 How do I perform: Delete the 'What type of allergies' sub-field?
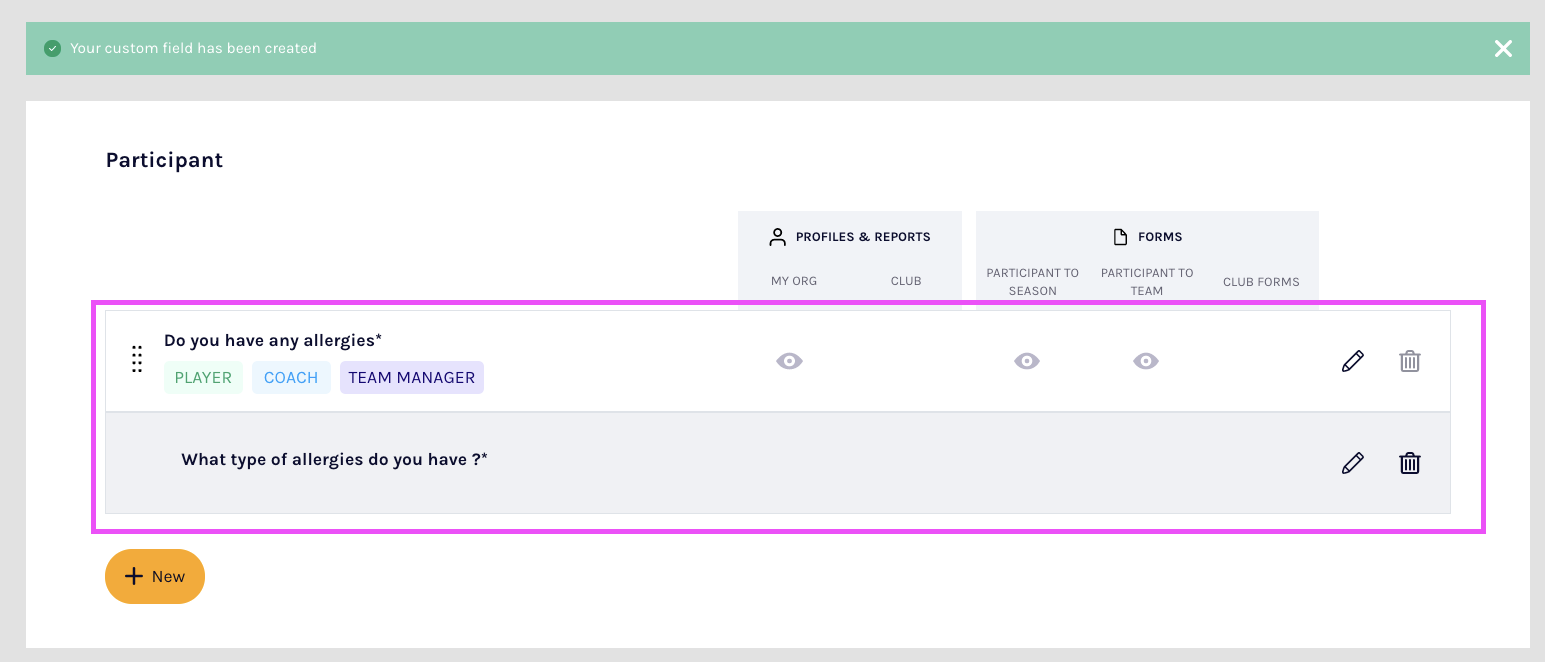tap(1409, 463)
